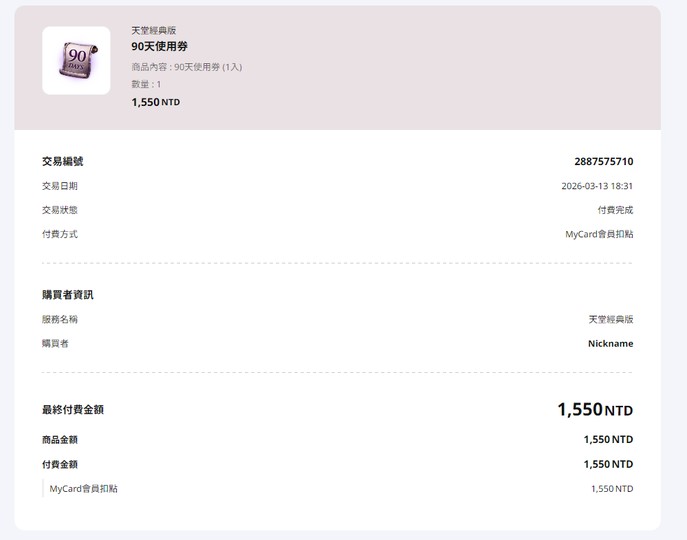The width and height of the screenshot is (687, 540).
Task: Click the 天堂經典版 value beside 服務名稱
Action: point(610,319)
